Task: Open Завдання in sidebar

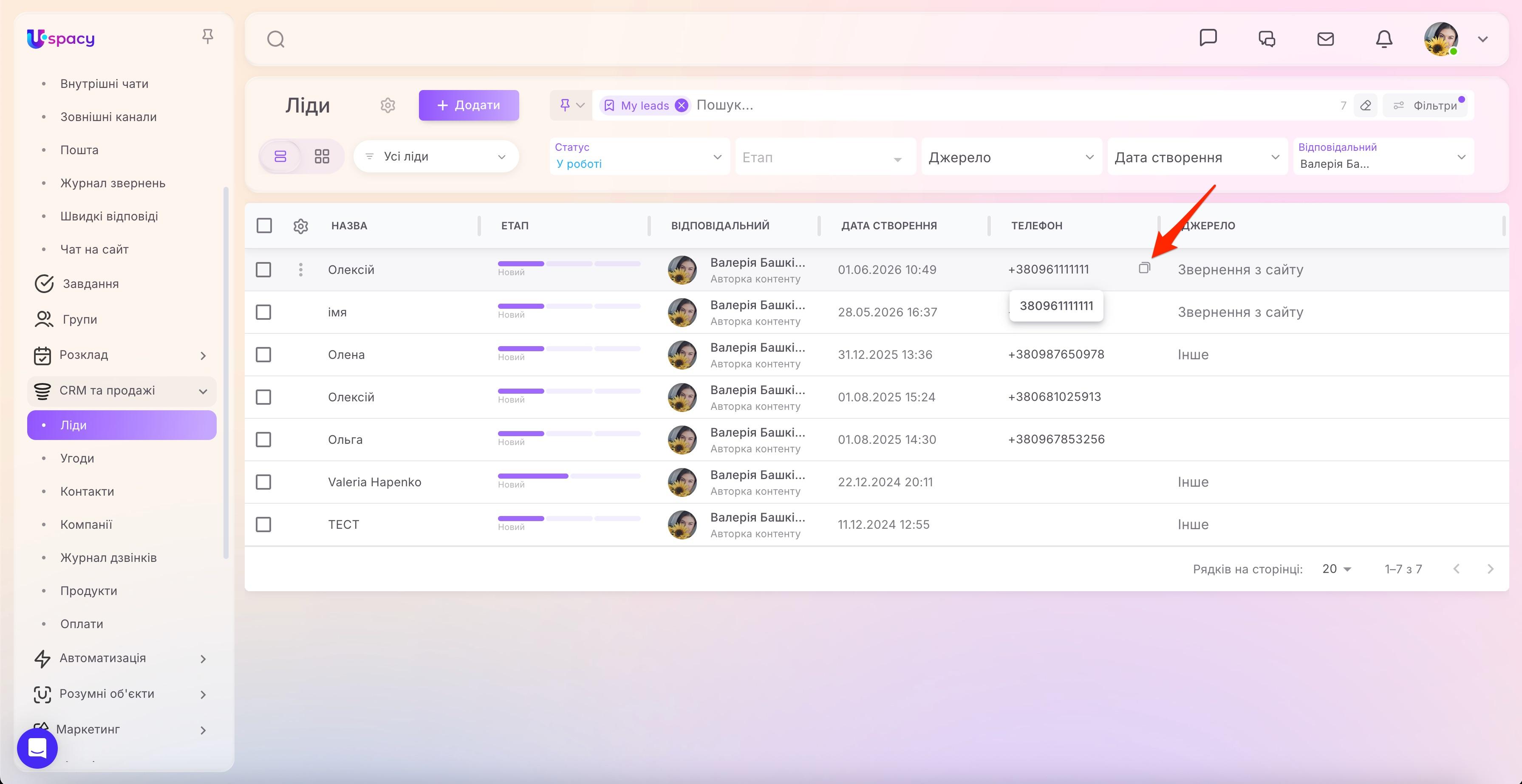Action: coord(91,284)
